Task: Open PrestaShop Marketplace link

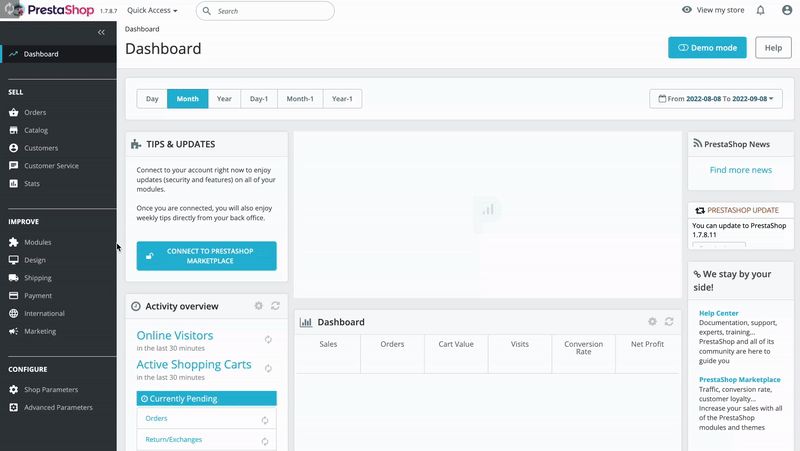Action: (739, 380)
